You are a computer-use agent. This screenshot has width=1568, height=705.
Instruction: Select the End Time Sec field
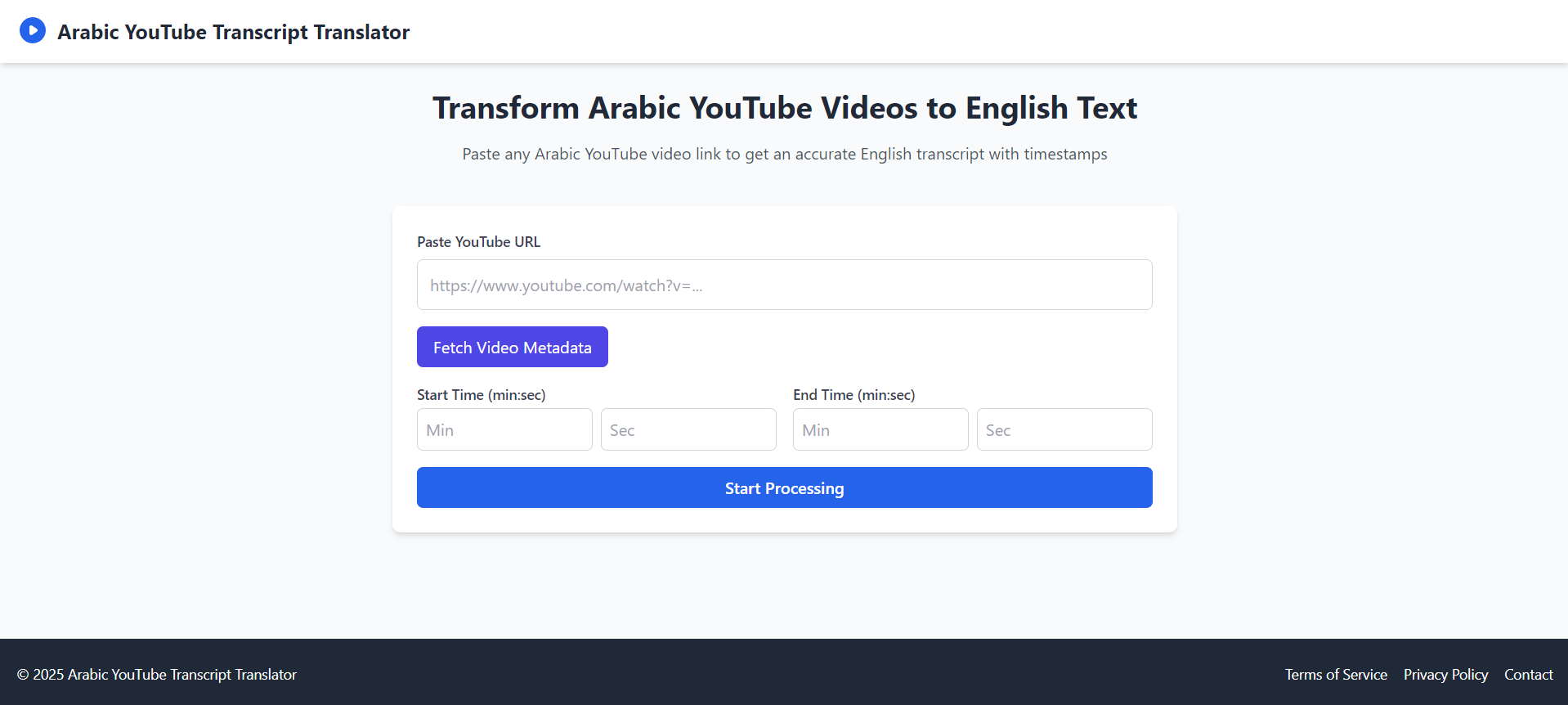(1064, 429)
